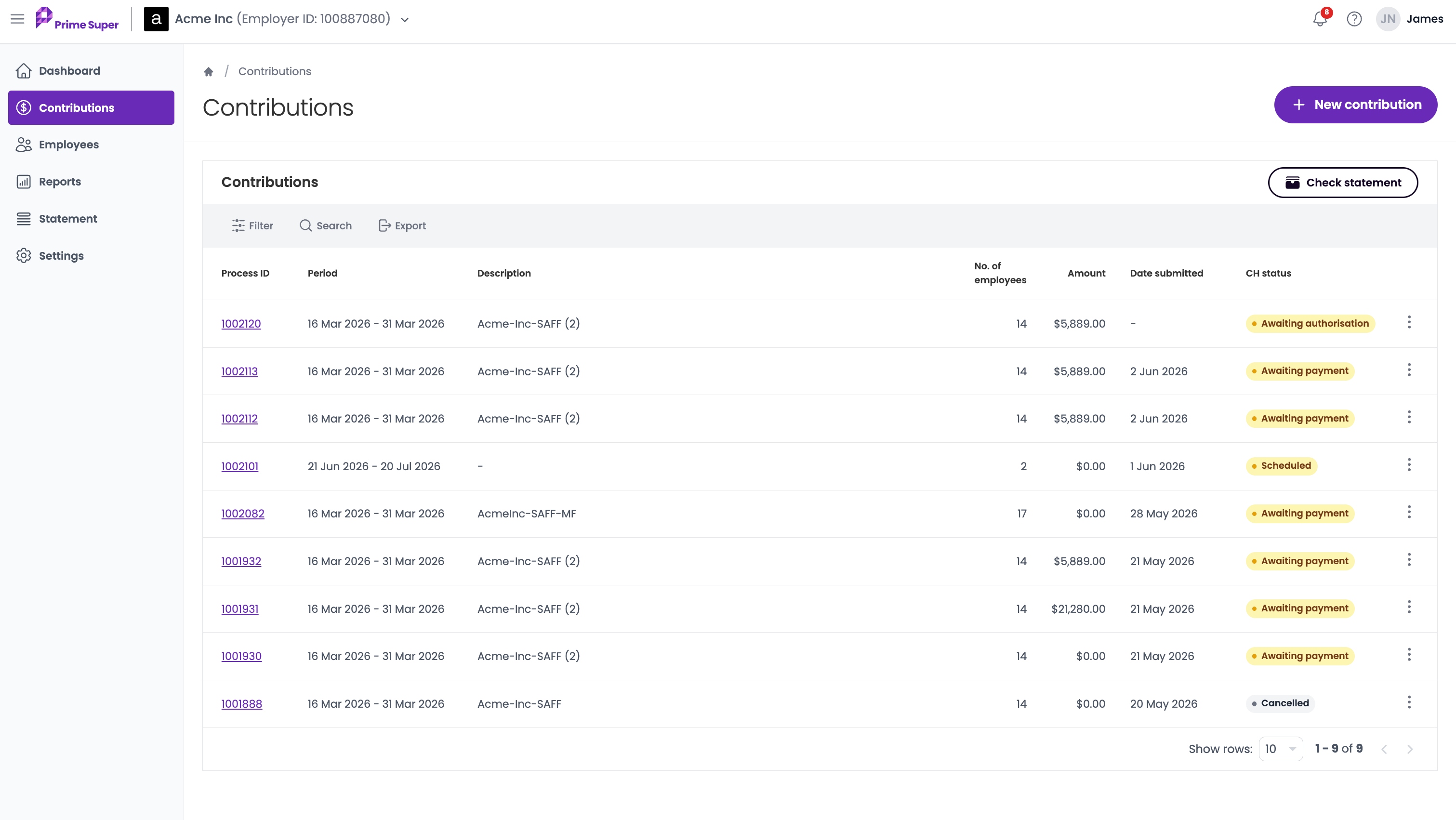Click the New contribution button
This screenshot has width=1456, height=820.
(x=1355, y=105)
